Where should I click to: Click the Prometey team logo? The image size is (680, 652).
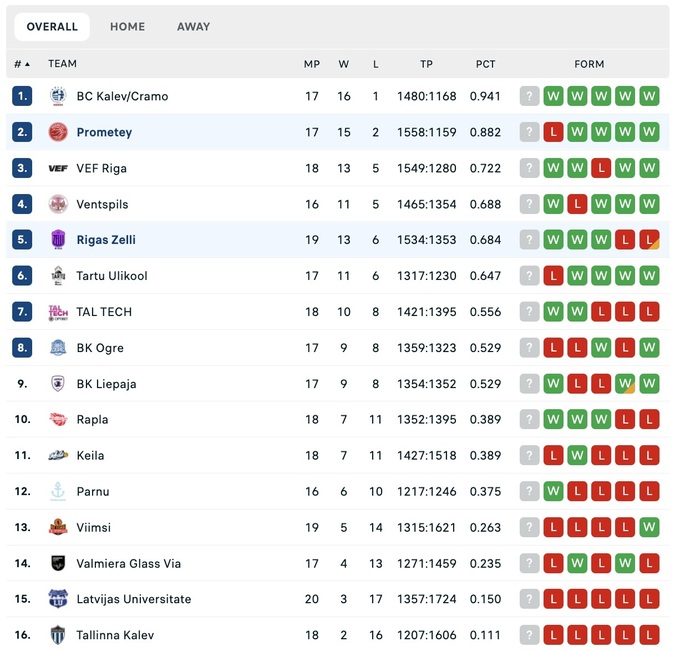pos(58,132)
